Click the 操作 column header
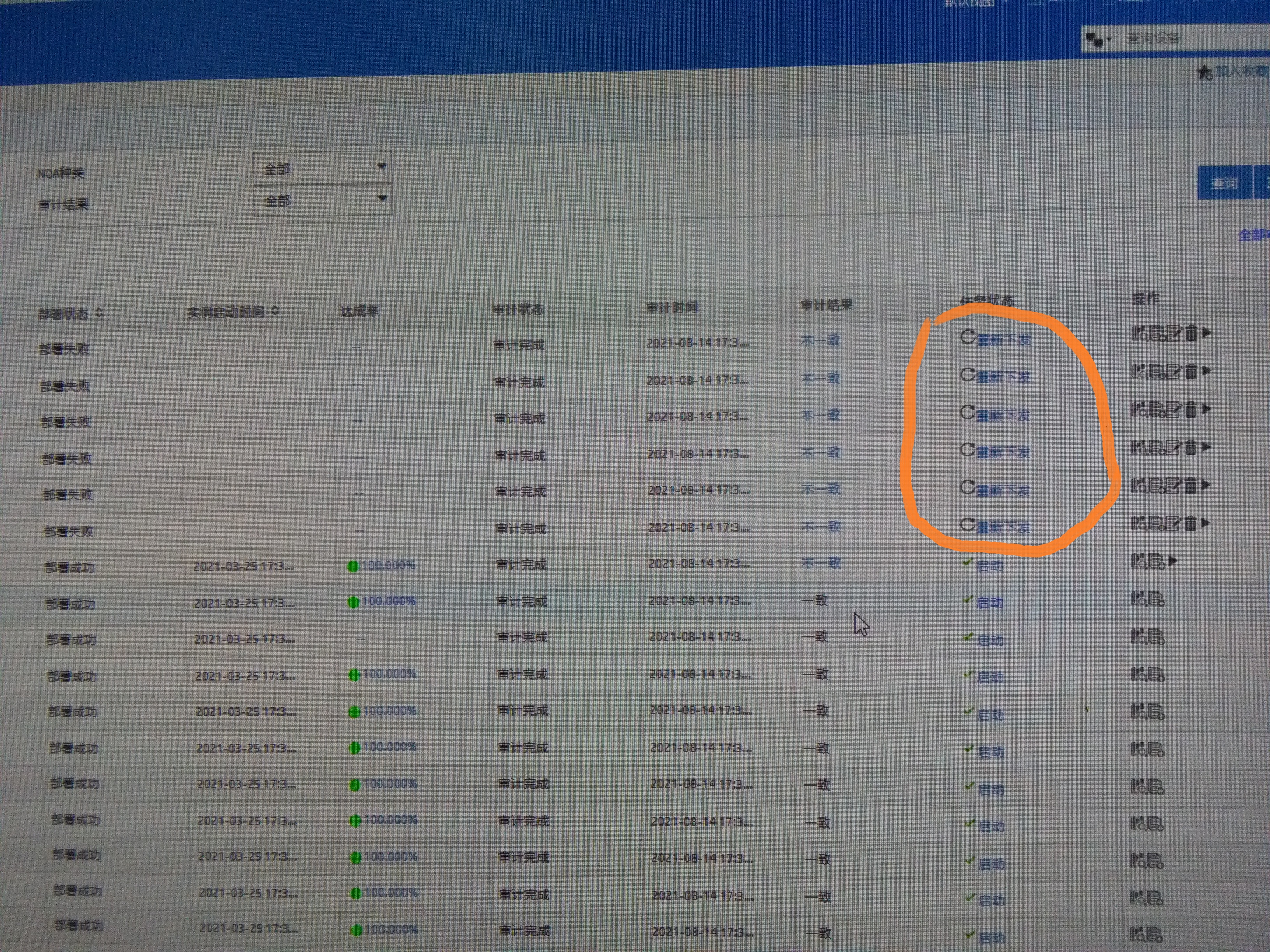 [1145, 298]
